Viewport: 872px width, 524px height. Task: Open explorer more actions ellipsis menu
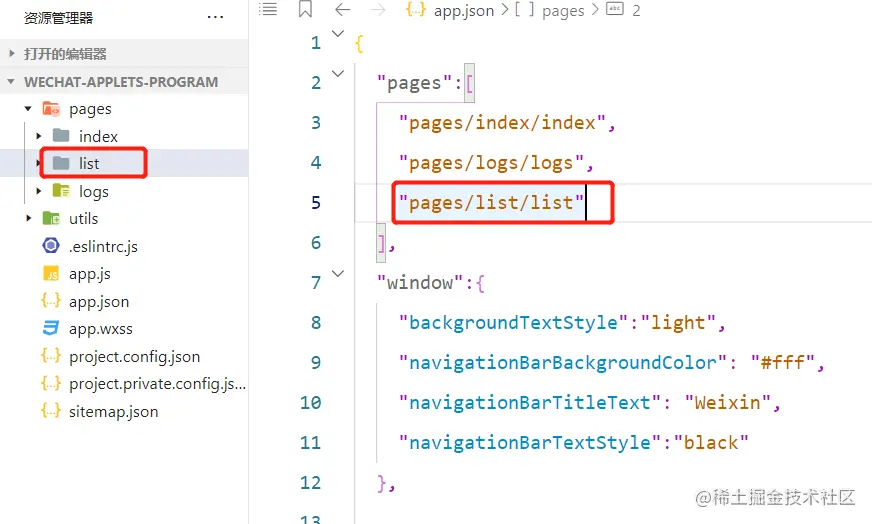(x=215, y=17)
